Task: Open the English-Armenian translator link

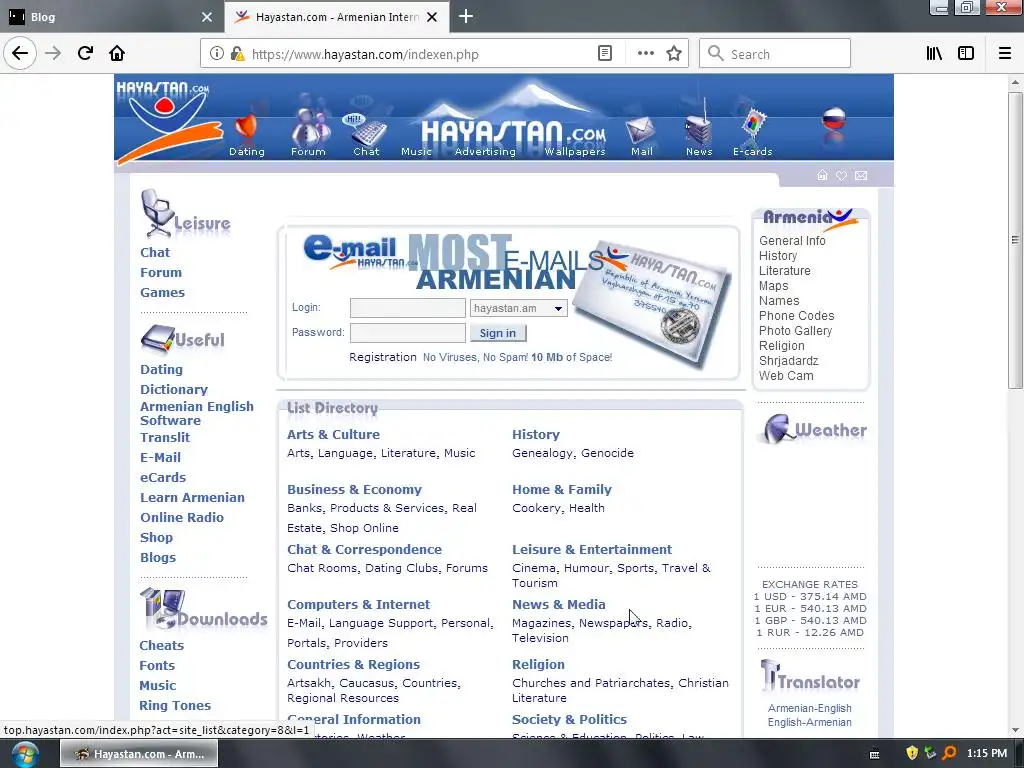Action: [809, 722]
